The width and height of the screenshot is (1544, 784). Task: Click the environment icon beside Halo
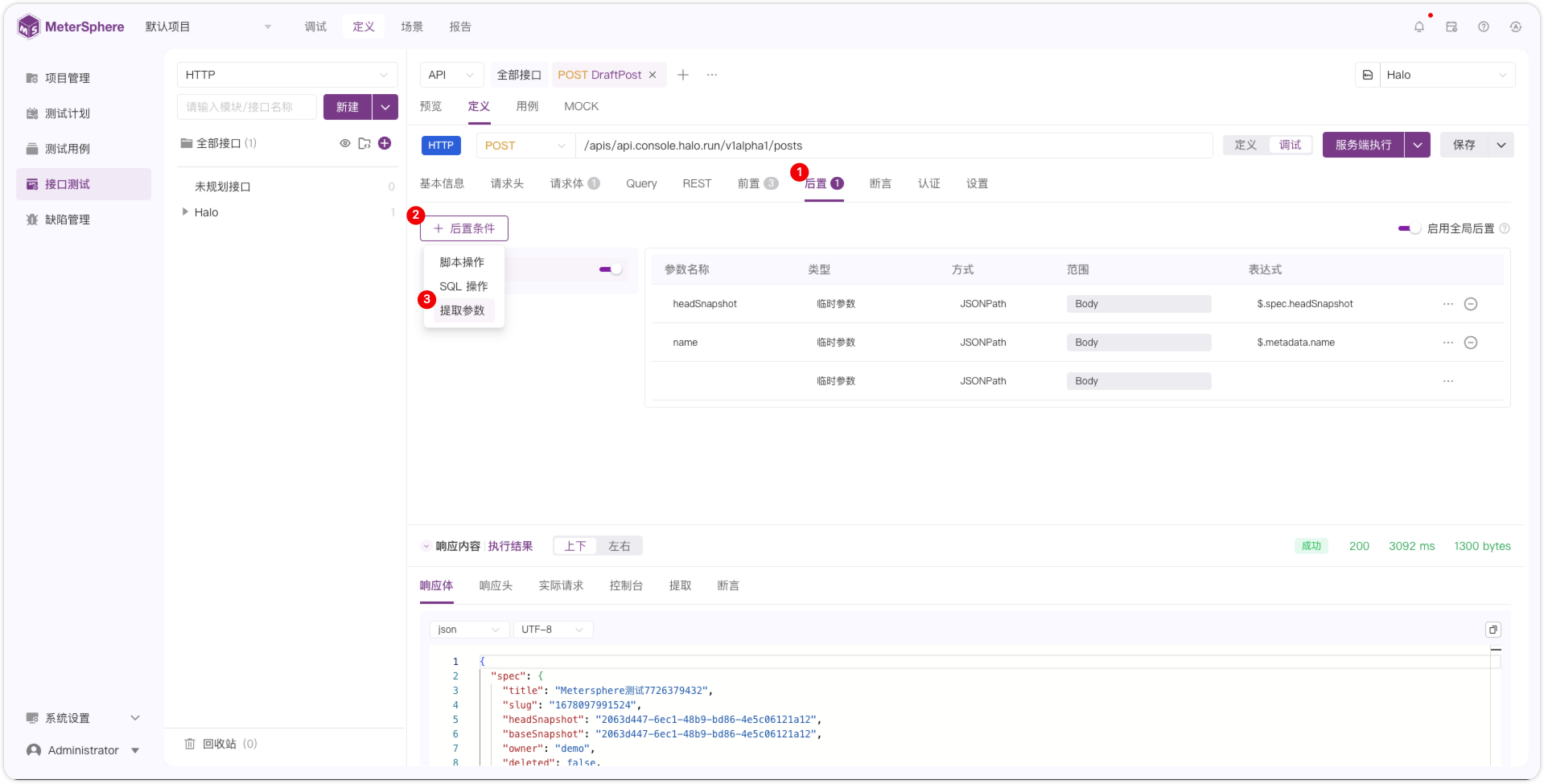(x=1368, y=75)
